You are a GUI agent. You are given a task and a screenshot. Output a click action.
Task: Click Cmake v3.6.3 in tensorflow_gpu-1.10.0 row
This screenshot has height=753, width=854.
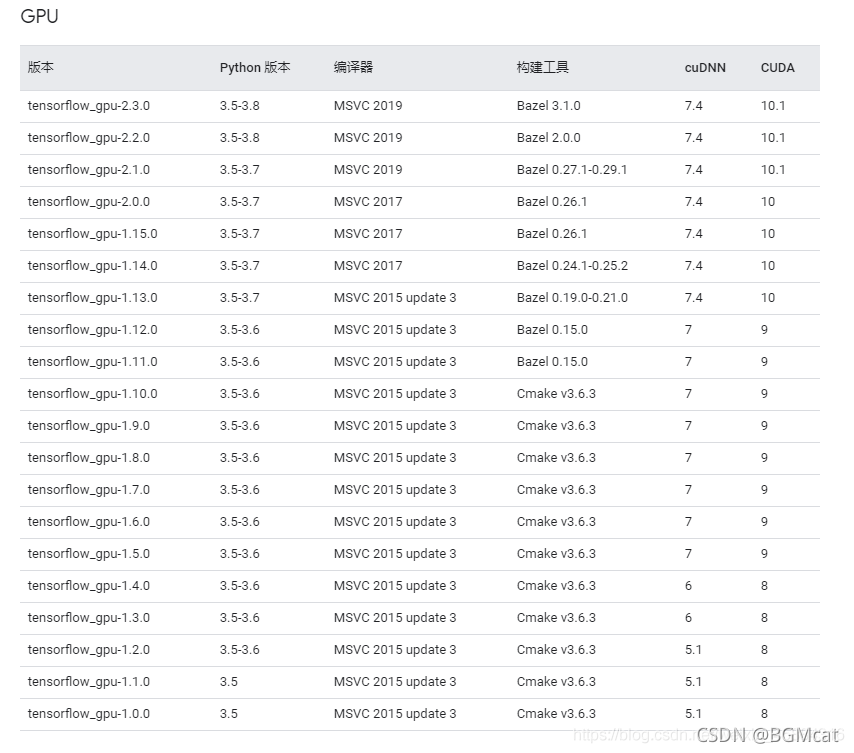tap(556, 394)
